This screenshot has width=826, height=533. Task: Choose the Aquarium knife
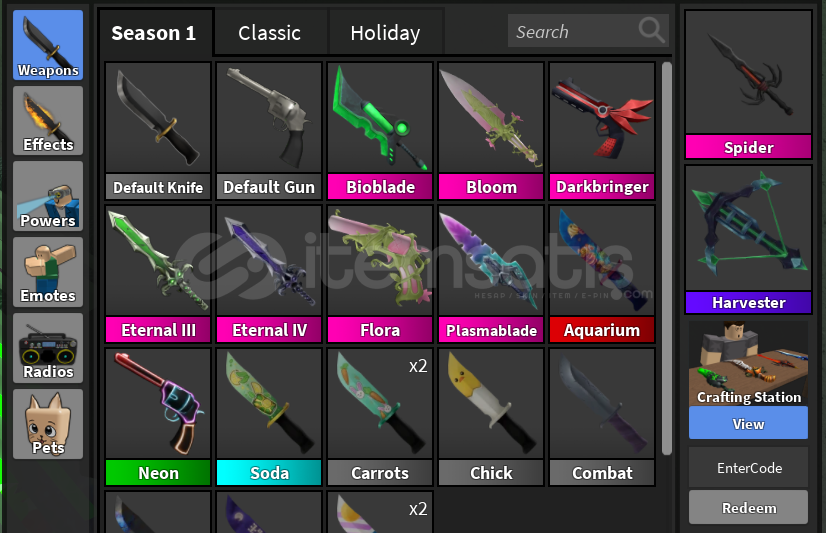tap(602, 274)
